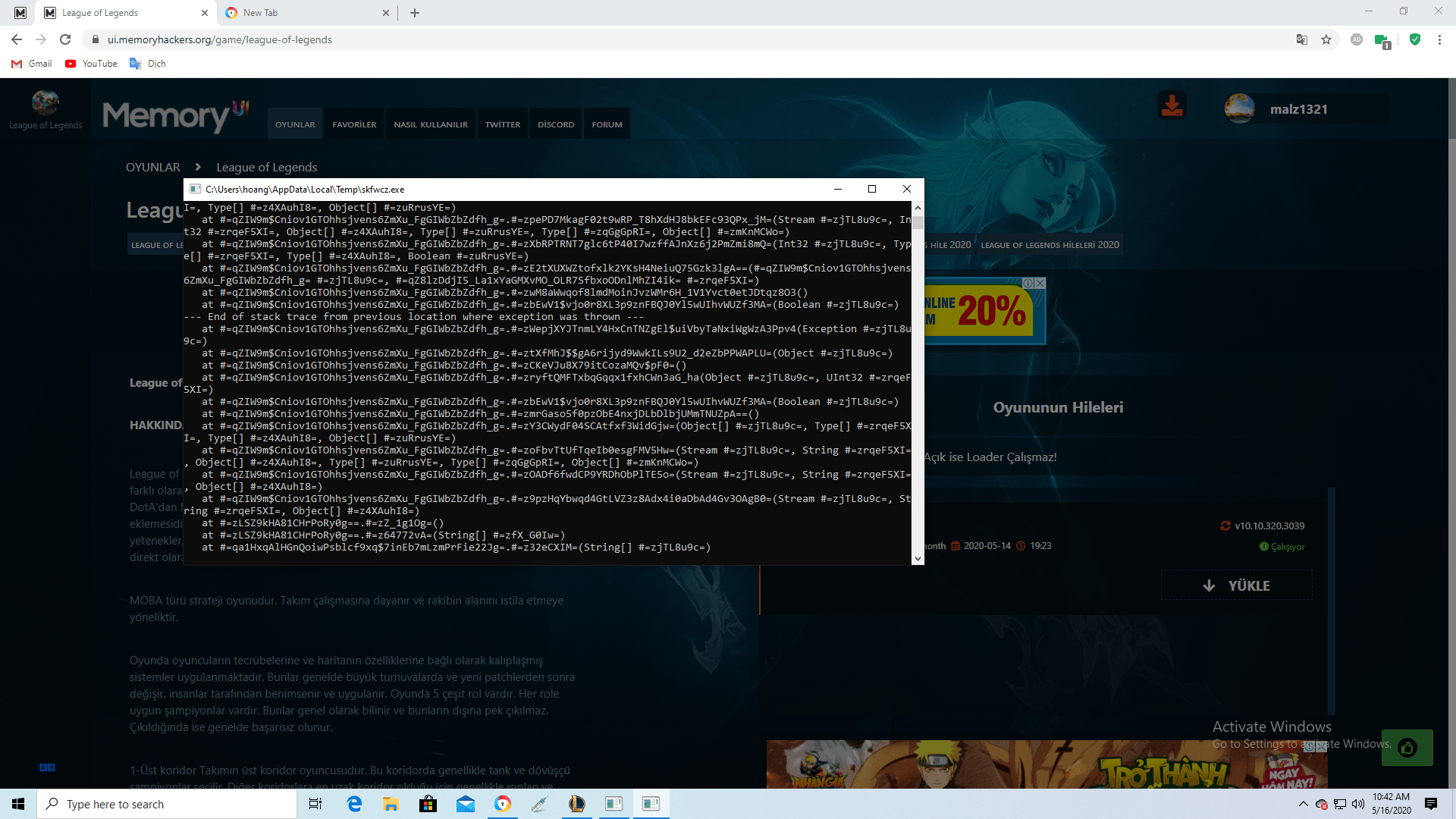Screen dimensions: 1456x819
Task: Click the Çalışıyor status label
Action: tap(1288, 547)
